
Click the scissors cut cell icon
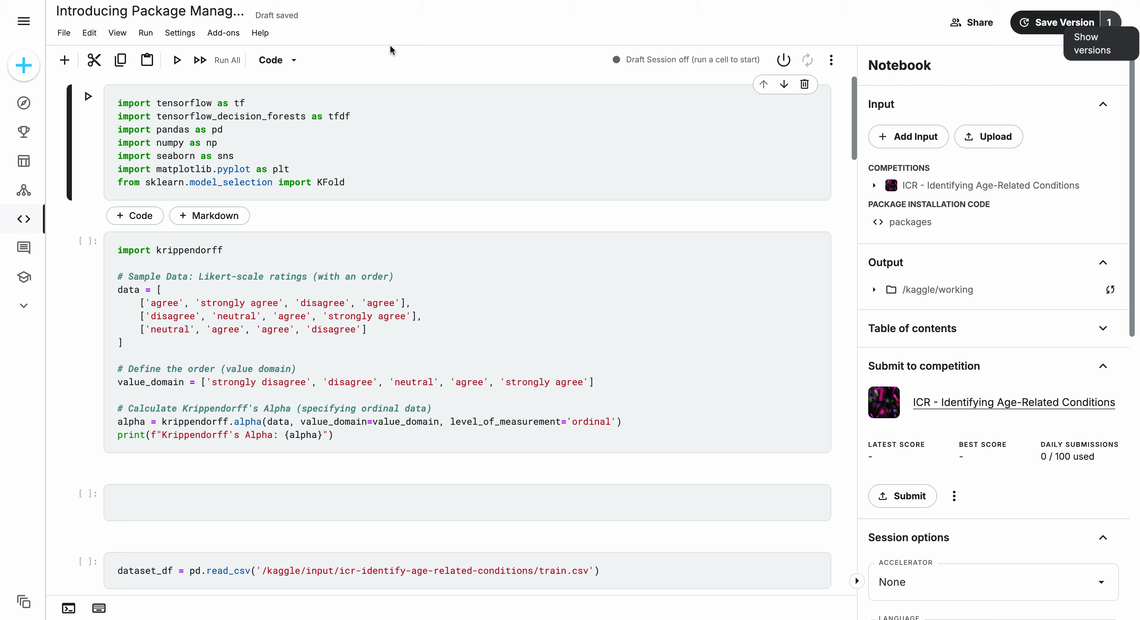(94, 60)
